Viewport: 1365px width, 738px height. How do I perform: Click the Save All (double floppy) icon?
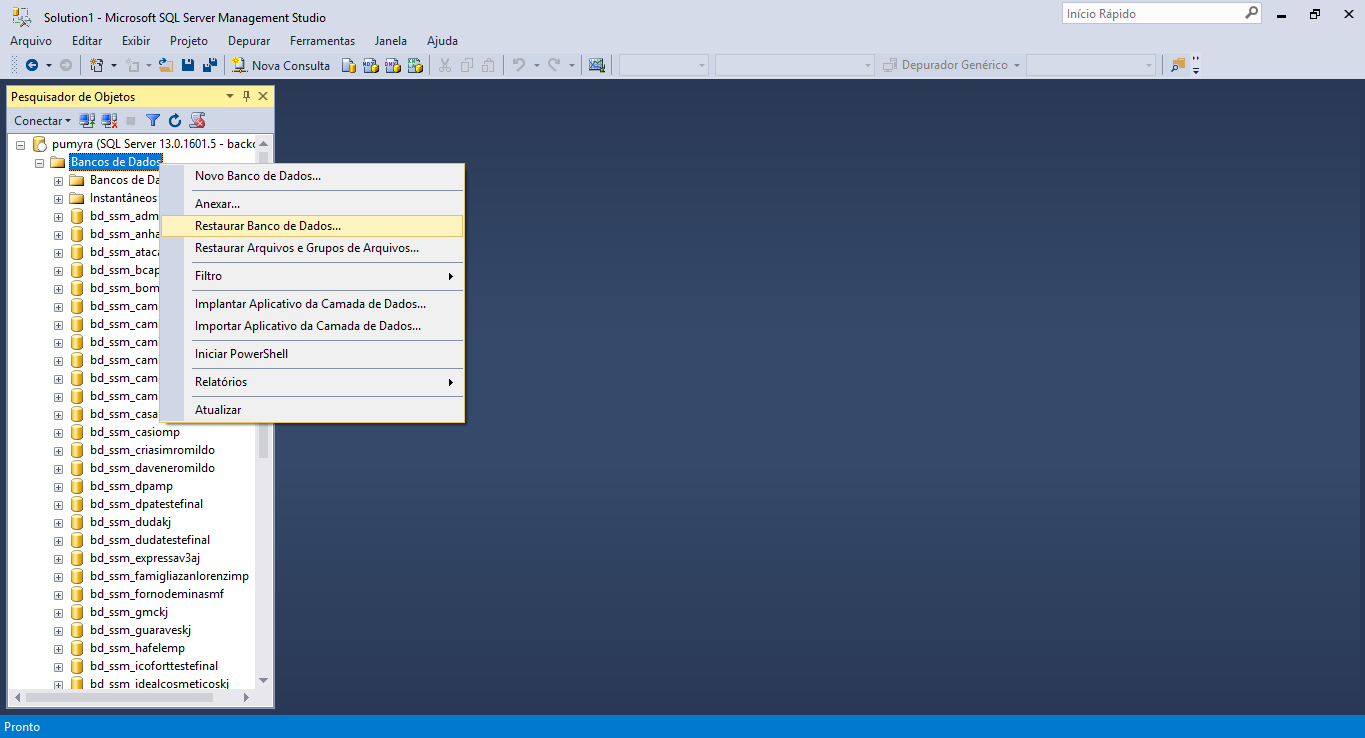click(210, 65)
